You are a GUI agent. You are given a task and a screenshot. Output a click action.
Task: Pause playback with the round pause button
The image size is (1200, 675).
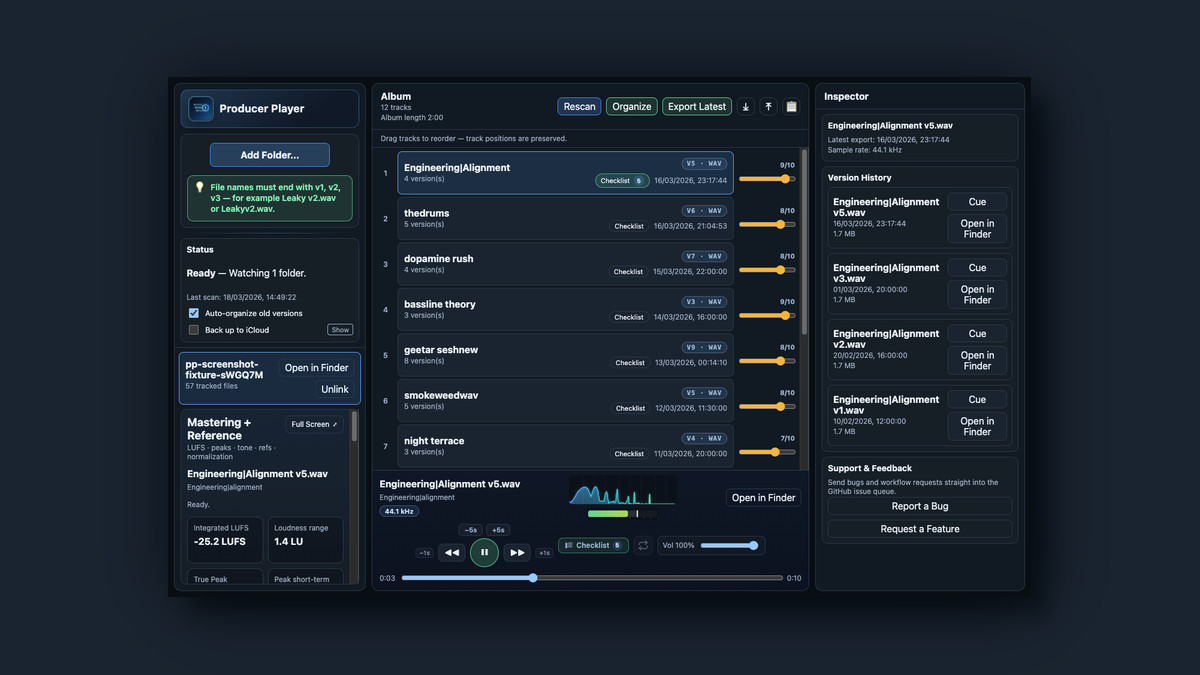click(484, 552)
